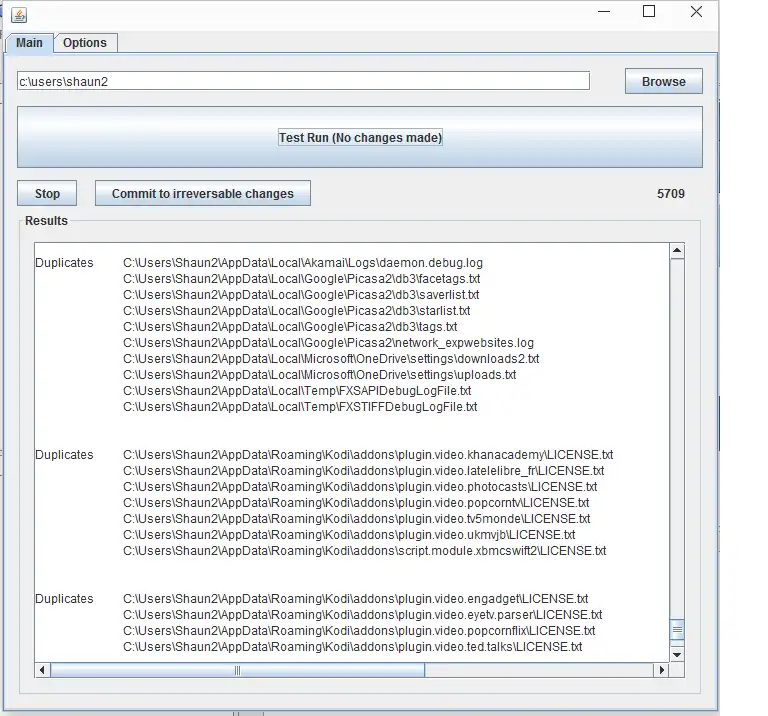Select the xbmcswift2 LICENSE.txt line
Screen dimensions: 768x716
pos(365,551)
